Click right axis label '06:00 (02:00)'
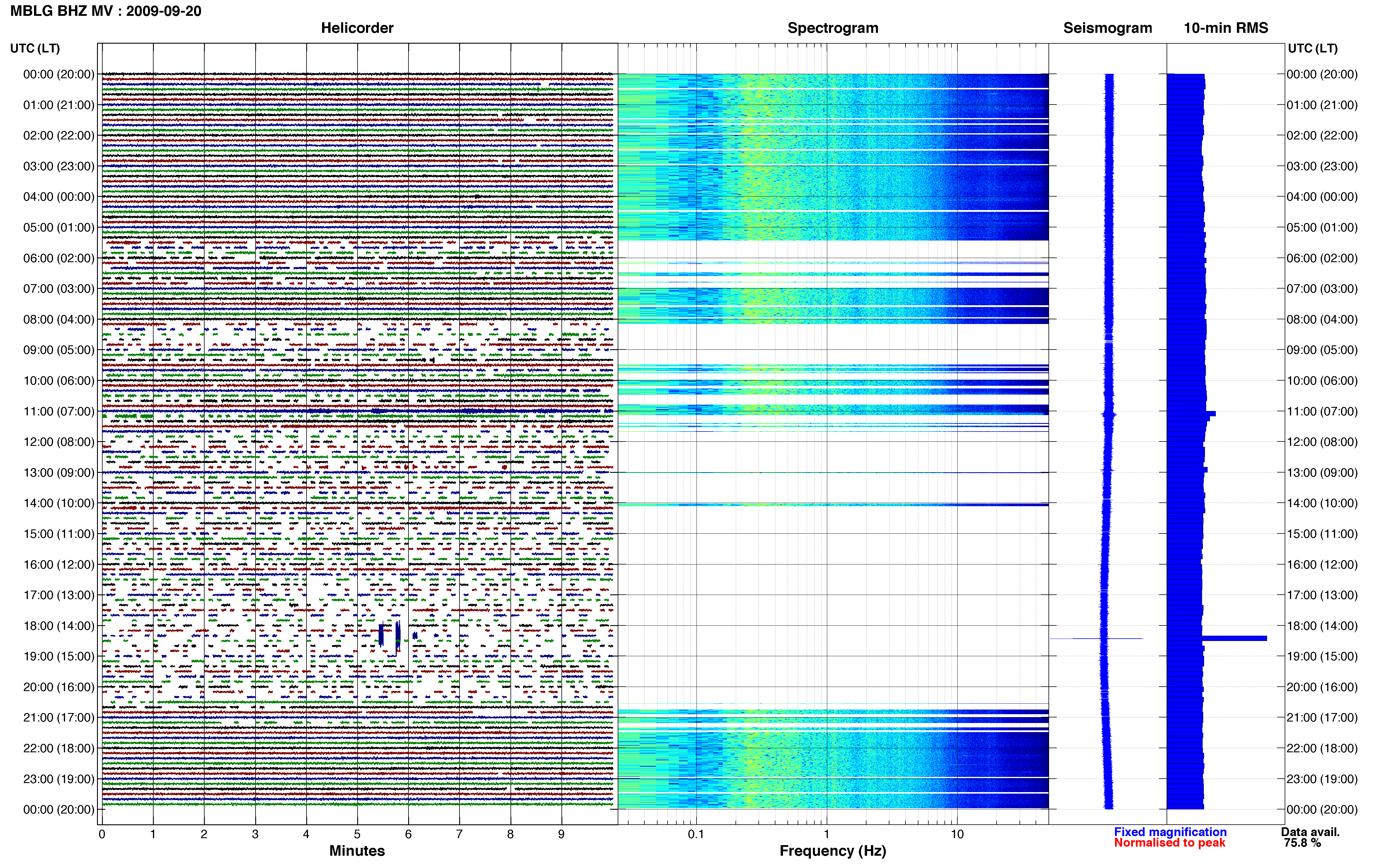Viewport: 1389px width, 868px height. (1322, 258)
